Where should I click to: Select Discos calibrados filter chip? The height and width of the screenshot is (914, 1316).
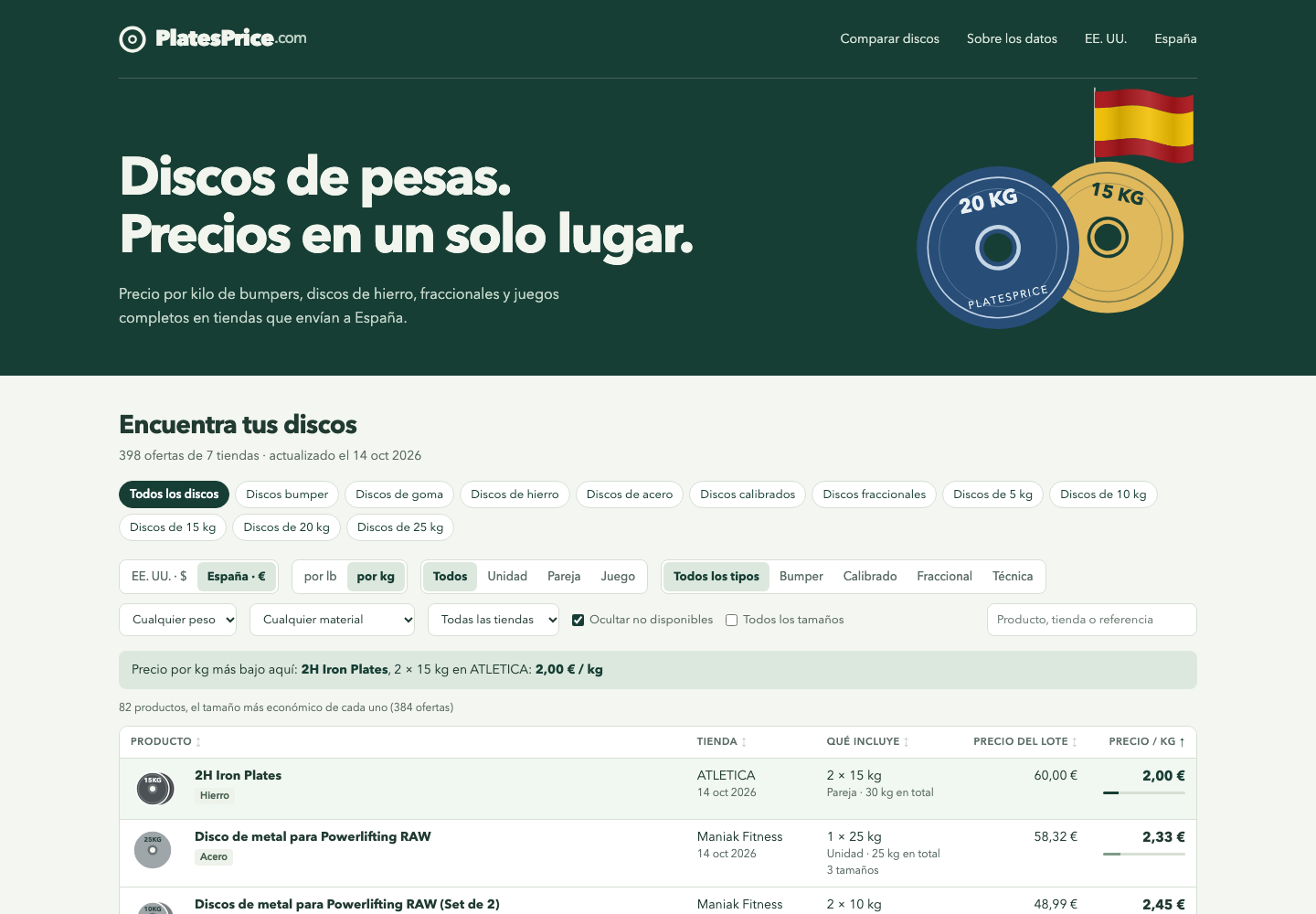[x=748, y=494]
